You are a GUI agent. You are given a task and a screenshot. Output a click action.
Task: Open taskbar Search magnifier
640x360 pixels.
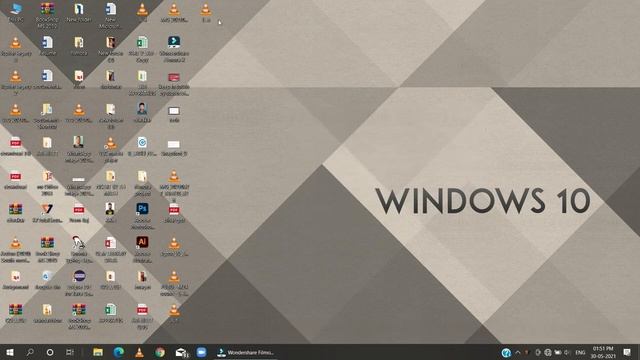pos(30,352)
